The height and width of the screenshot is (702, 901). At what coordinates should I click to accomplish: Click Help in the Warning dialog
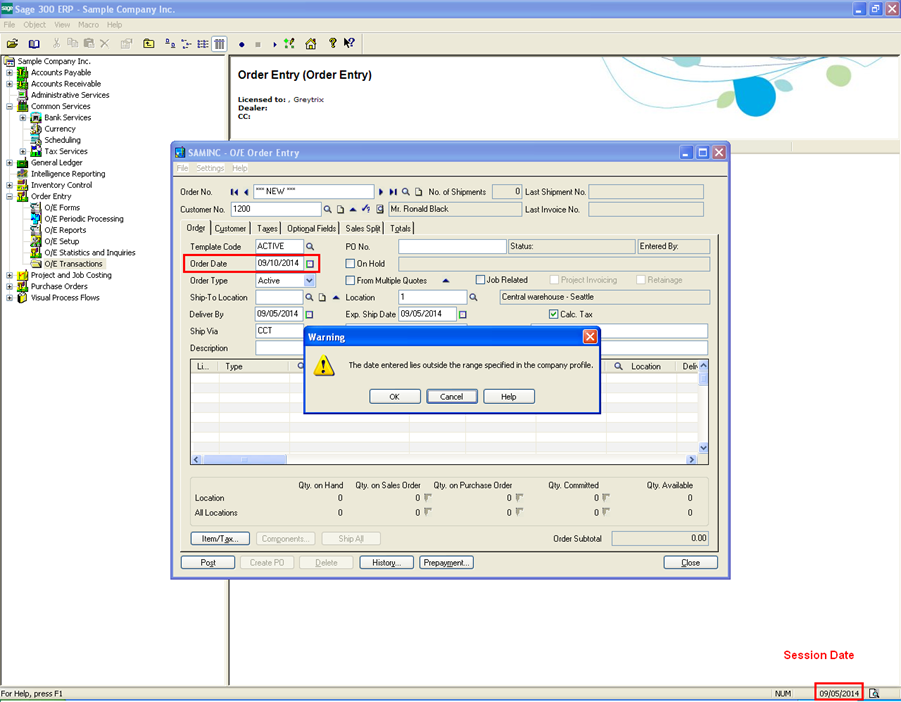pyautogui.click(x=509, y=396)
